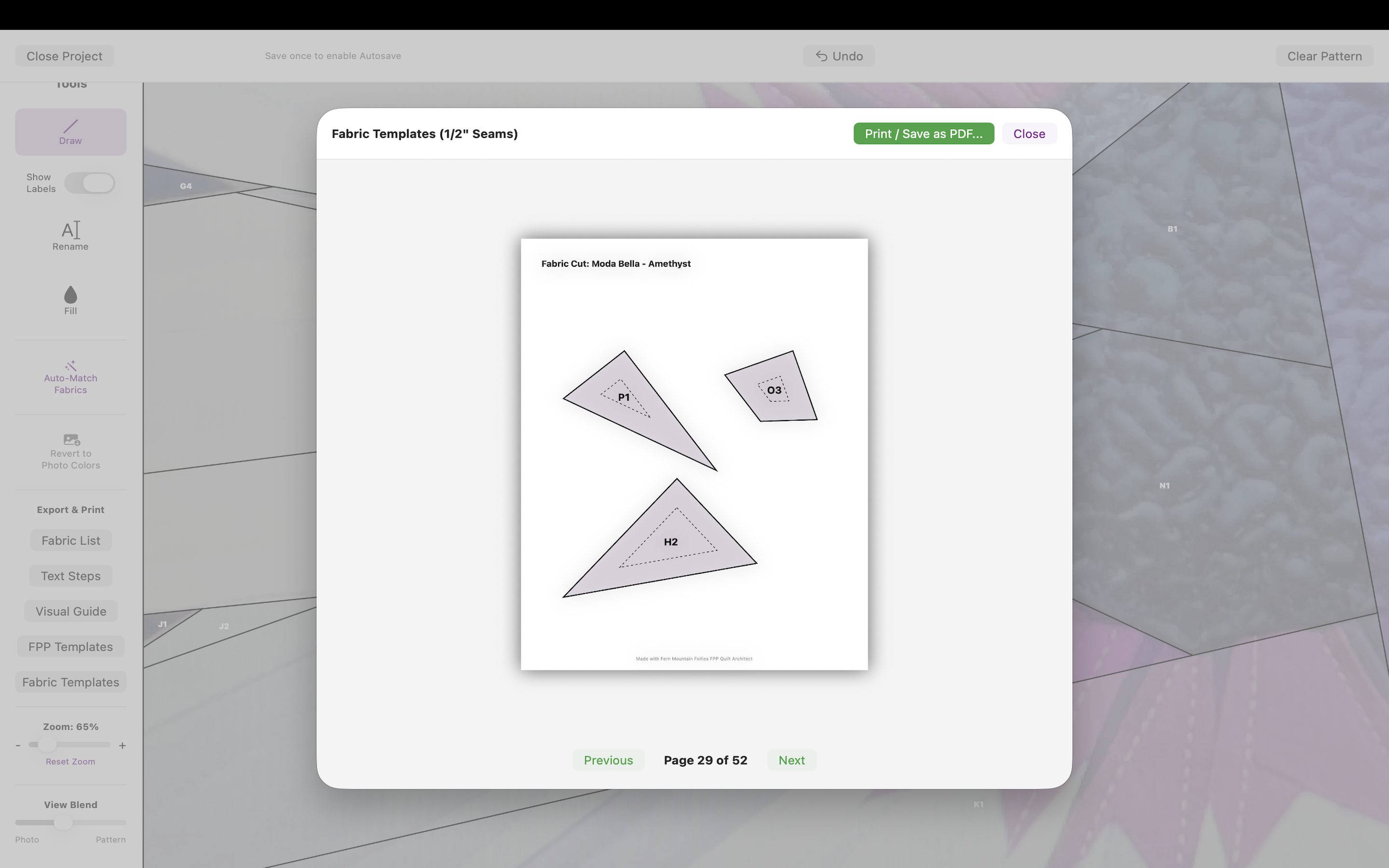Screen dimensions: 1389x868
Task: Open the Text Steps export
Action: (70, 576)
